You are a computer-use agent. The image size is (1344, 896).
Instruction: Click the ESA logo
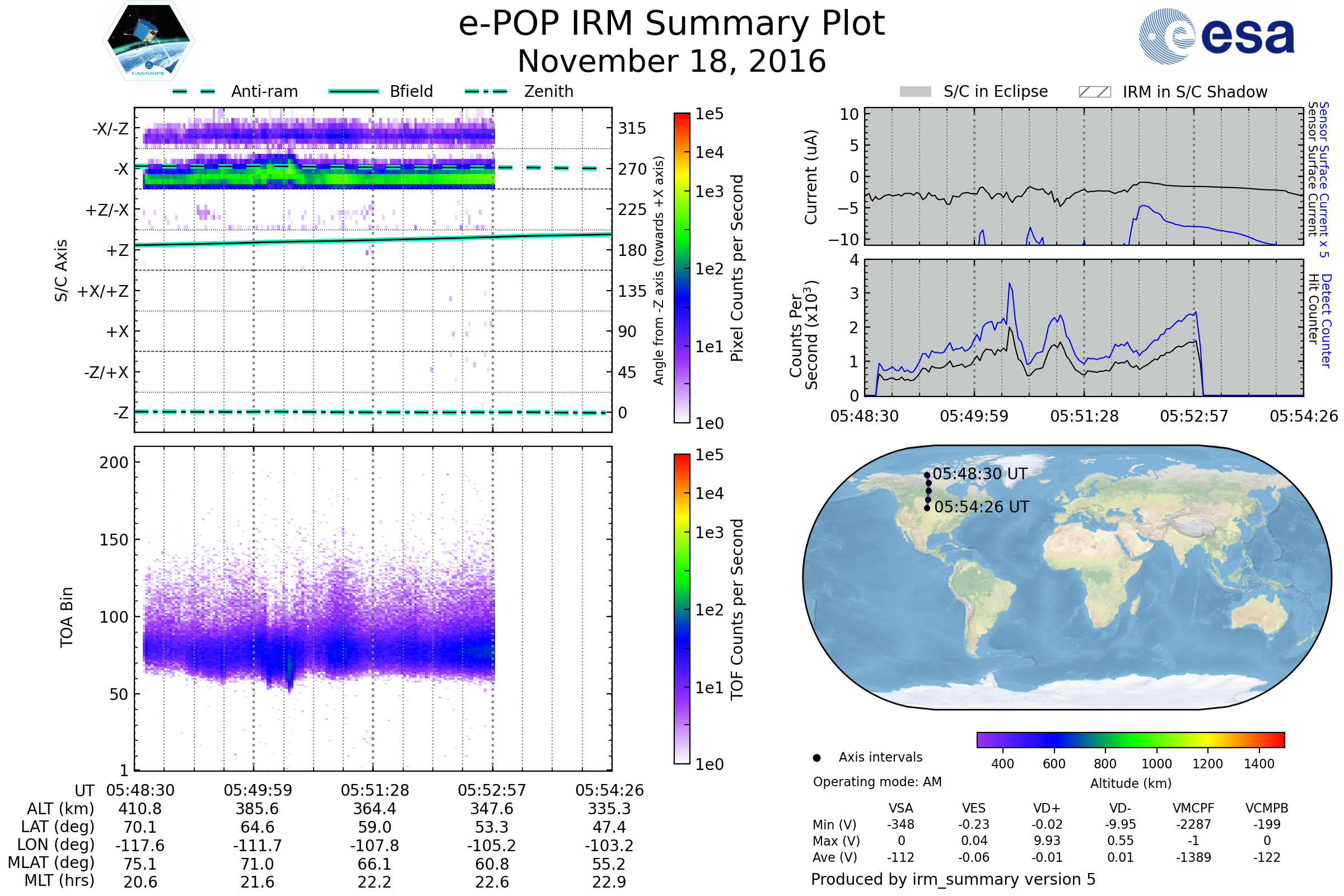pos(1216,36)
